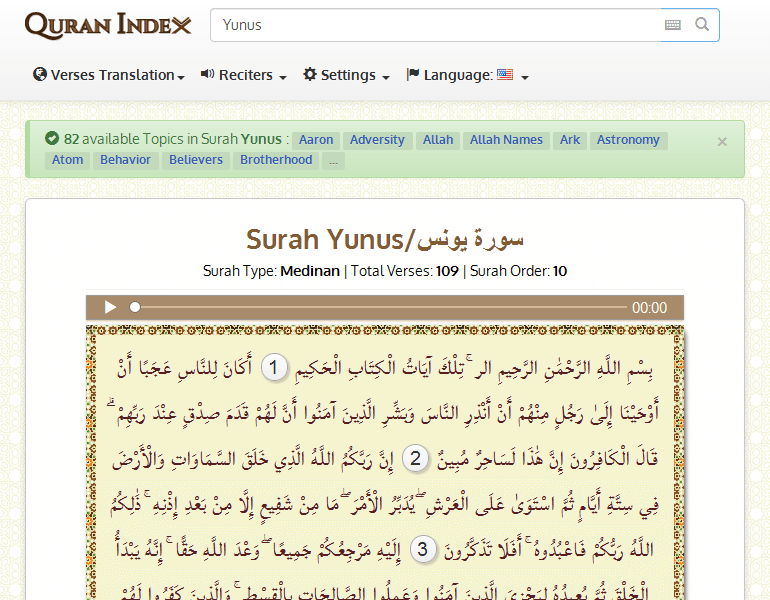Click the verse 3 number marker
The height and width of the screenshot is (600, 770).
[423, 550]
